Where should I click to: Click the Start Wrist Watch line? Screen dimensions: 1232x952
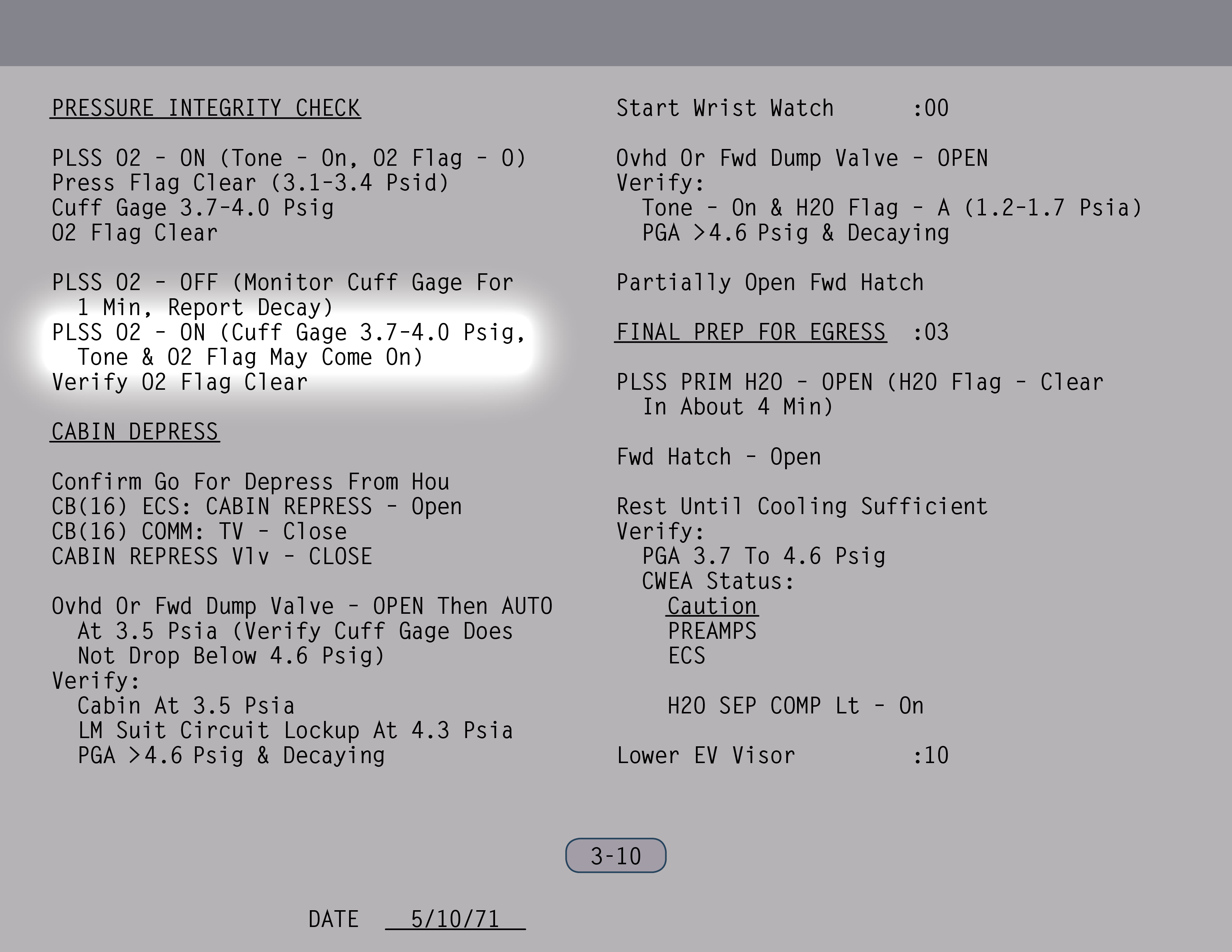[x=724, y=108]
